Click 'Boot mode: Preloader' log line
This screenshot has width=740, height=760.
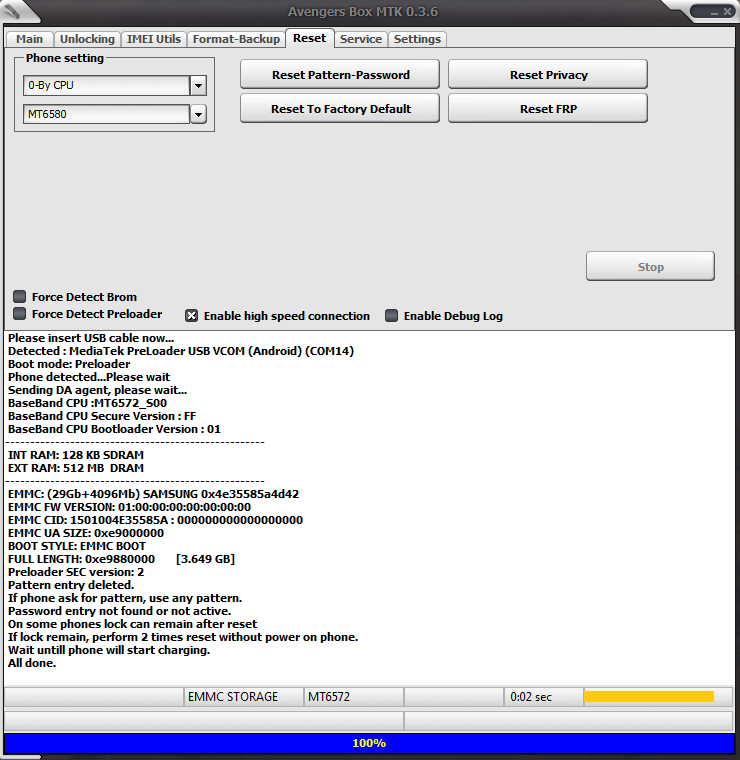(69, 364)
